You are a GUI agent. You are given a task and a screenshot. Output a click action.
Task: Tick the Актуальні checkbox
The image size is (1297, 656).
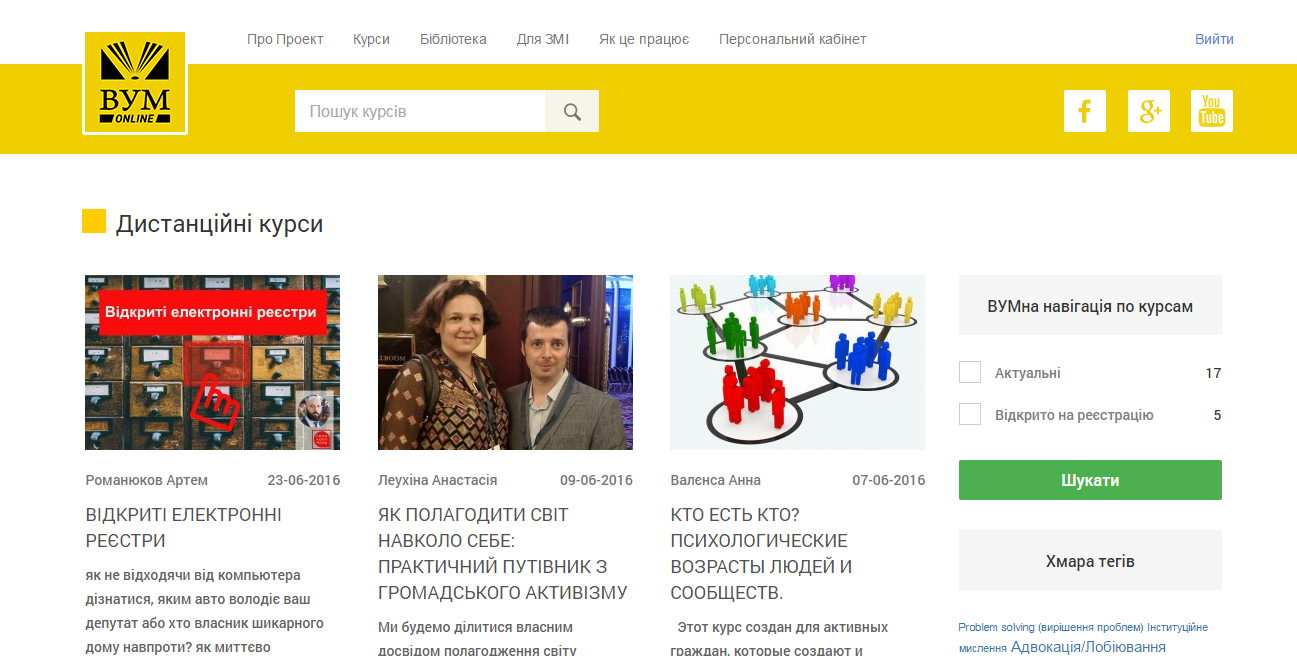tap(970, 372)
